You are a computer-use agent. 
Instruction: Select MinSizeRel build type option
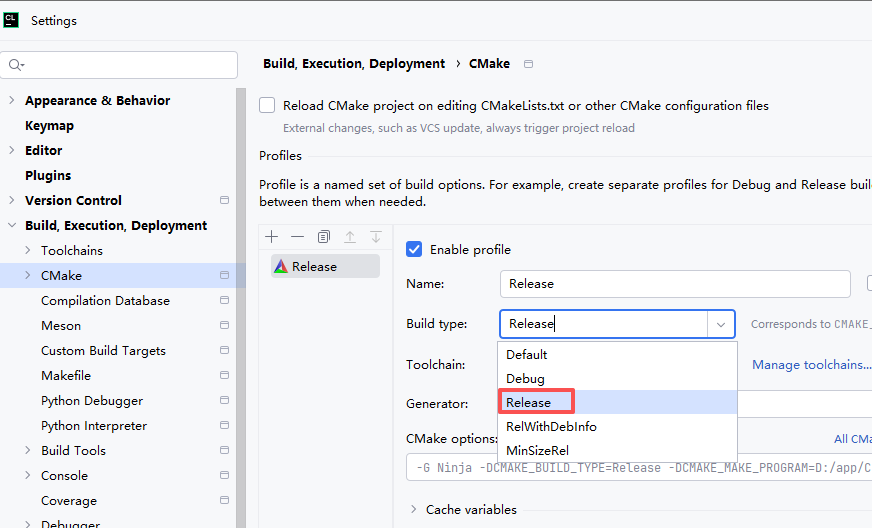point(537,451)
